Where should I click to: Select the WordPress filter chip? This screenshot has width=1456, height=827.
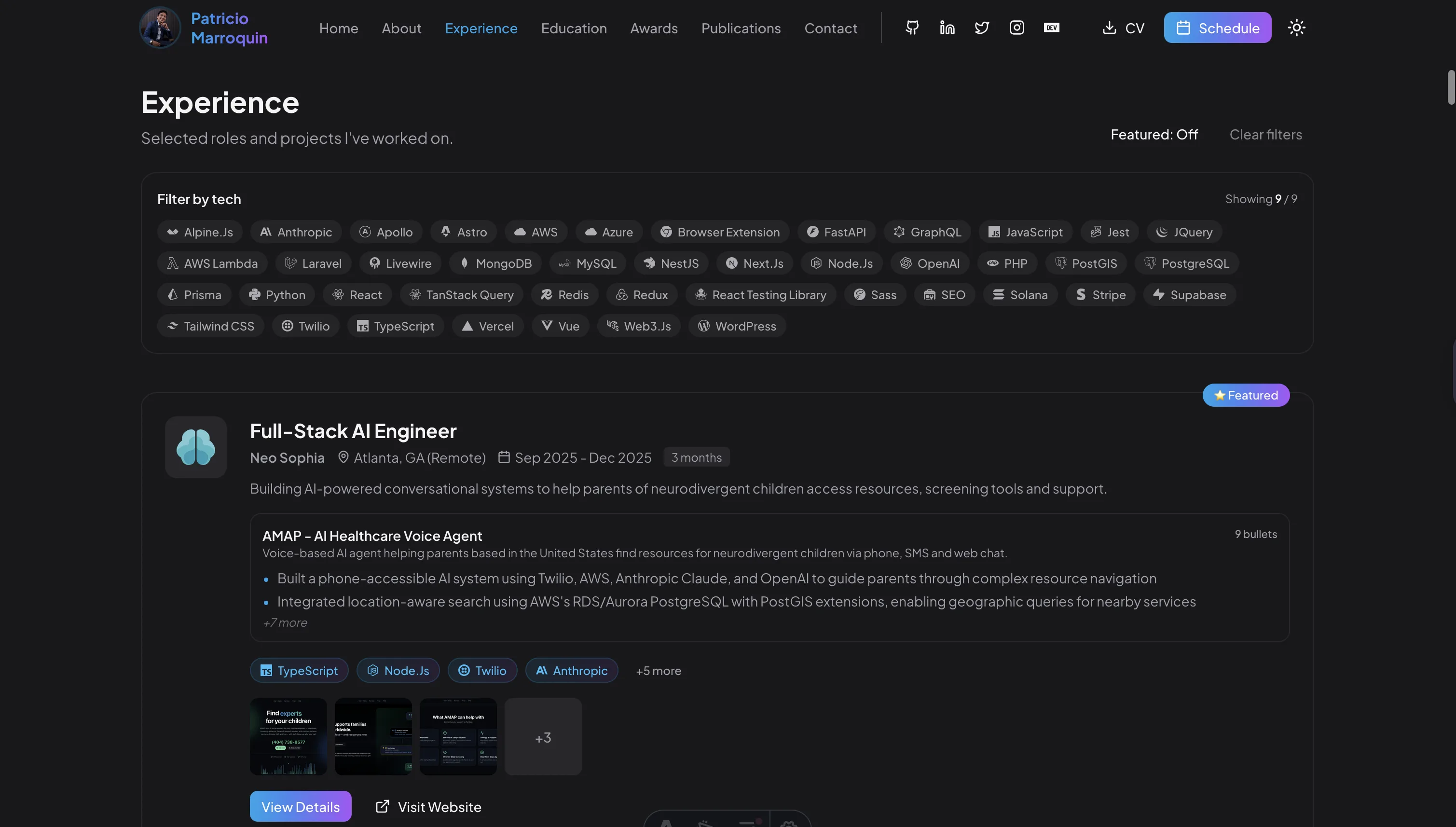tap(737, 326)
